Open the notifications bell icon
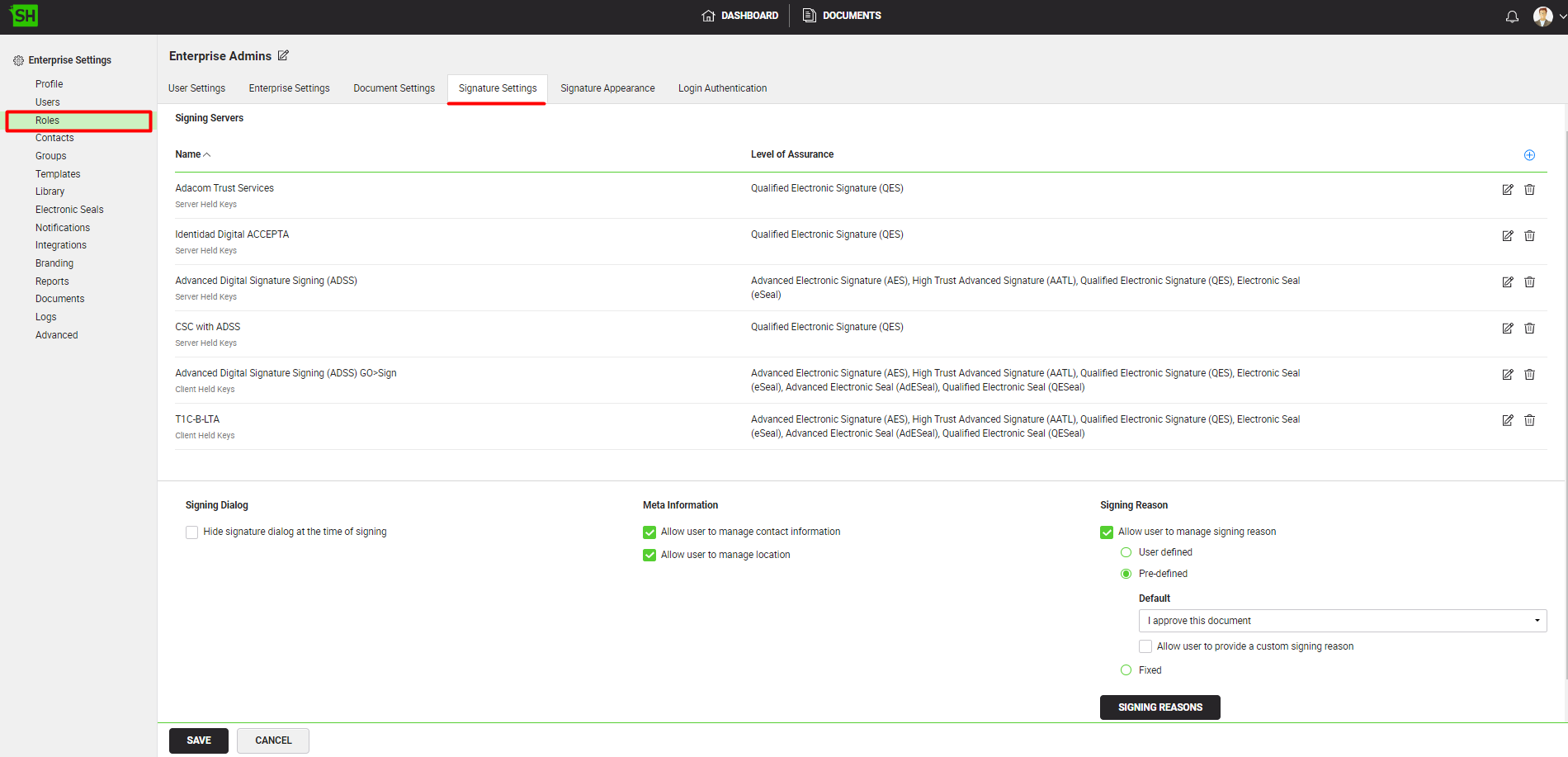 coord(1512,17)
